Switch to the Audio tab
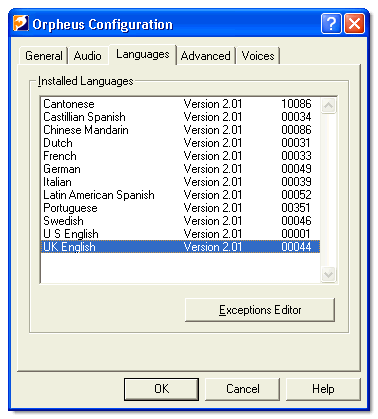The image size is (378, 419). click(88, 56)
